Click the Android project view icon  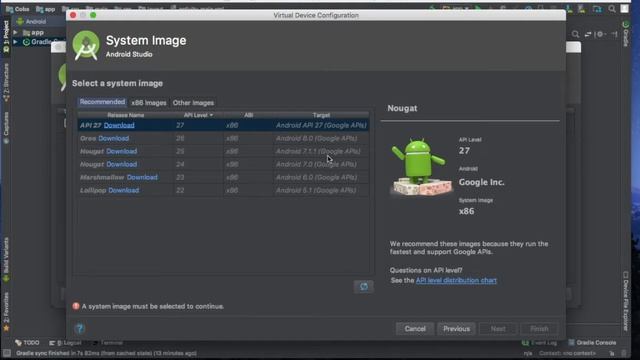pos(20,21)
